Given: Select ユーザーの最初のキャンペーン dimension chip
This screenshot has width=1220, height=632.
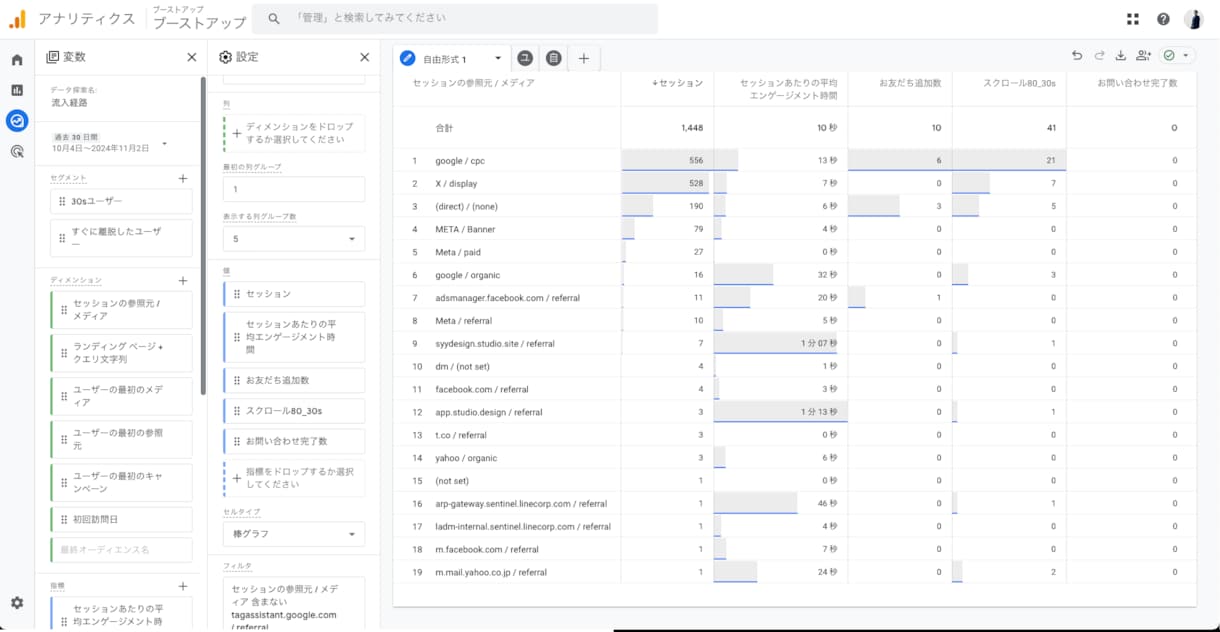Looking at the screenshot, I should point(121,482).
